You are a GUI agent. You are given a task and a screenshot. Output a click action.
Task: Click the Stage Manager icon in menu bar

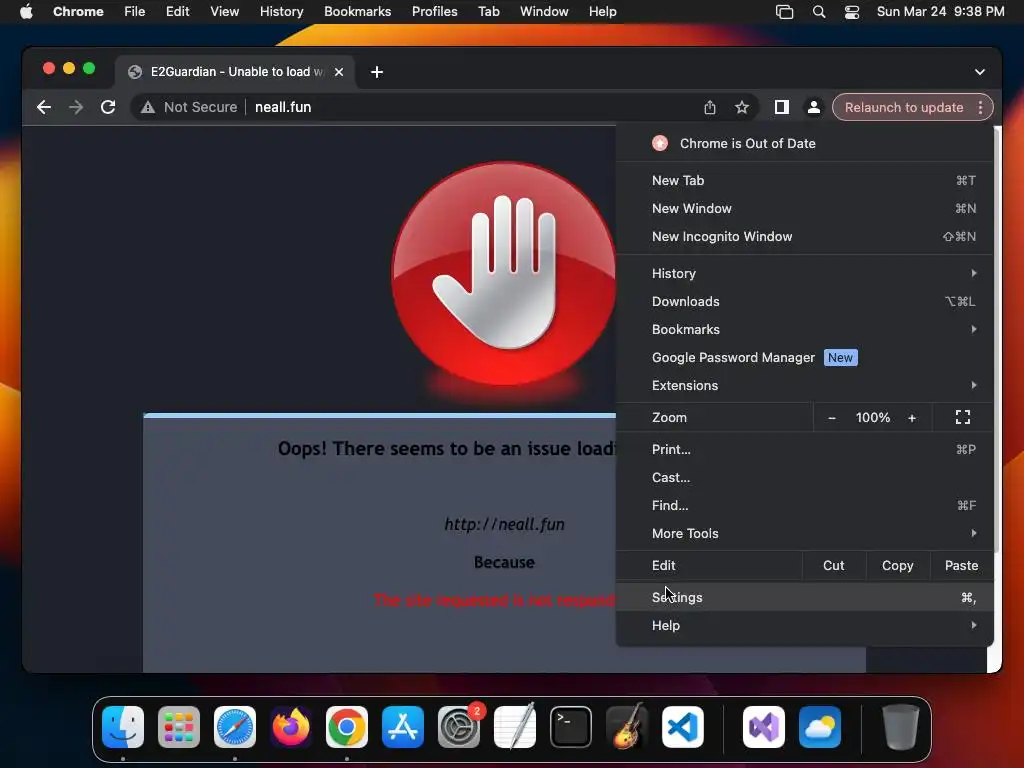coord(784,12)
